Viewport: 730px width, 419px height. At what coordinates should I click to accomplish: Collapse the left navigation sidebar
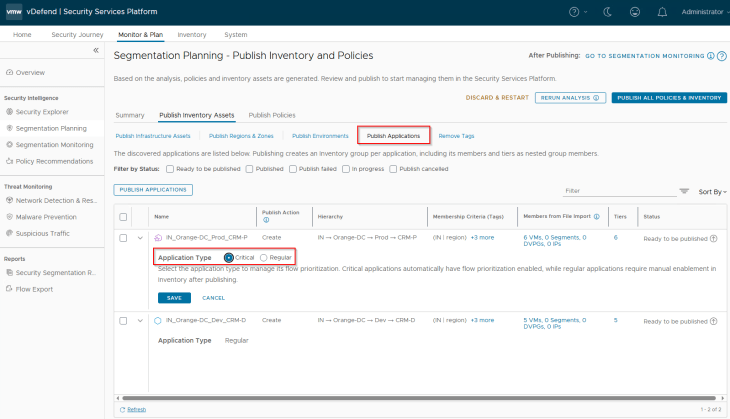[96, 49]
